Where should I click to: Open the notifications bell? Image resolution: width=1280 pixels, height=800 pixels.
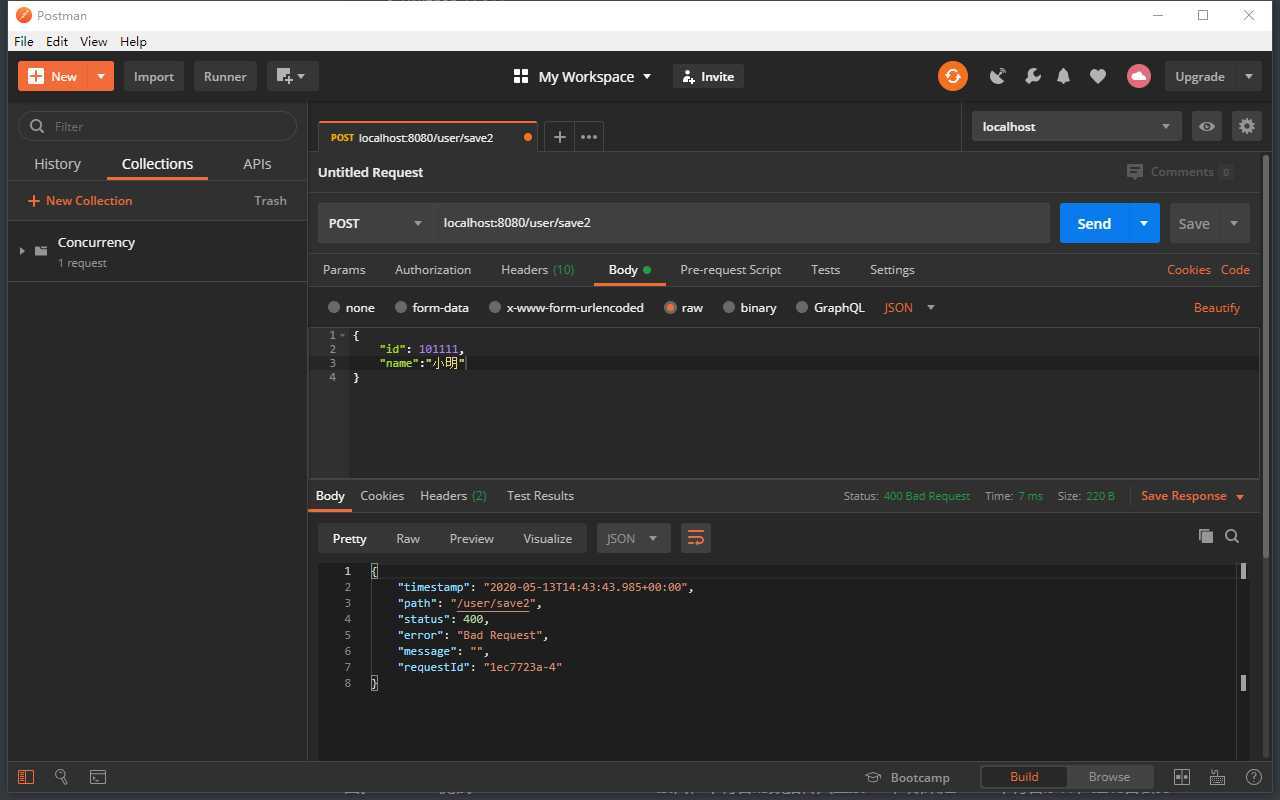coord(1064,76)
